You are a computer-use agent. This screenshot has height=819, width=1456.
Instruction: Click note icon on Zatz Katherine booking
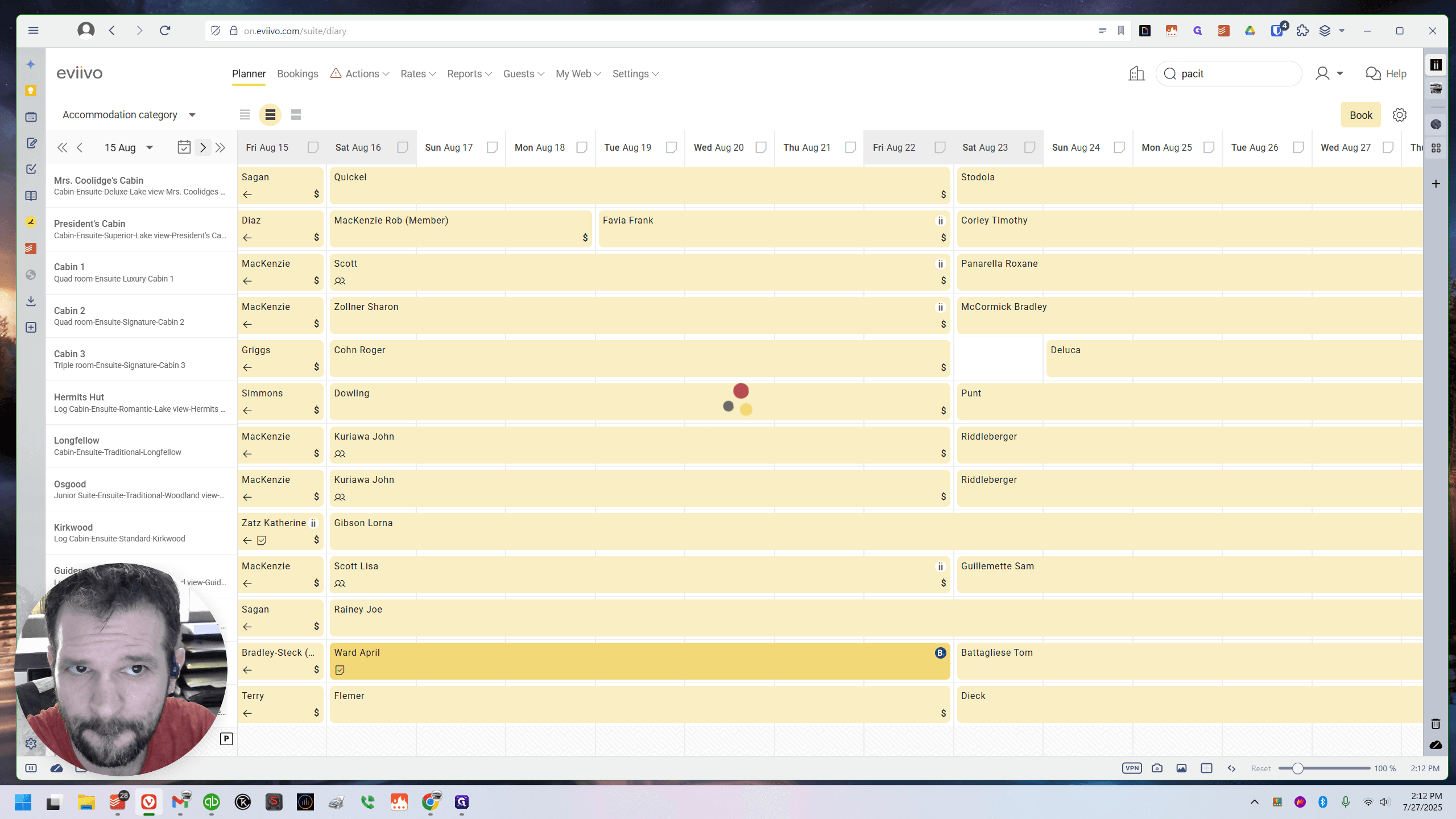(x=262, y=540)
